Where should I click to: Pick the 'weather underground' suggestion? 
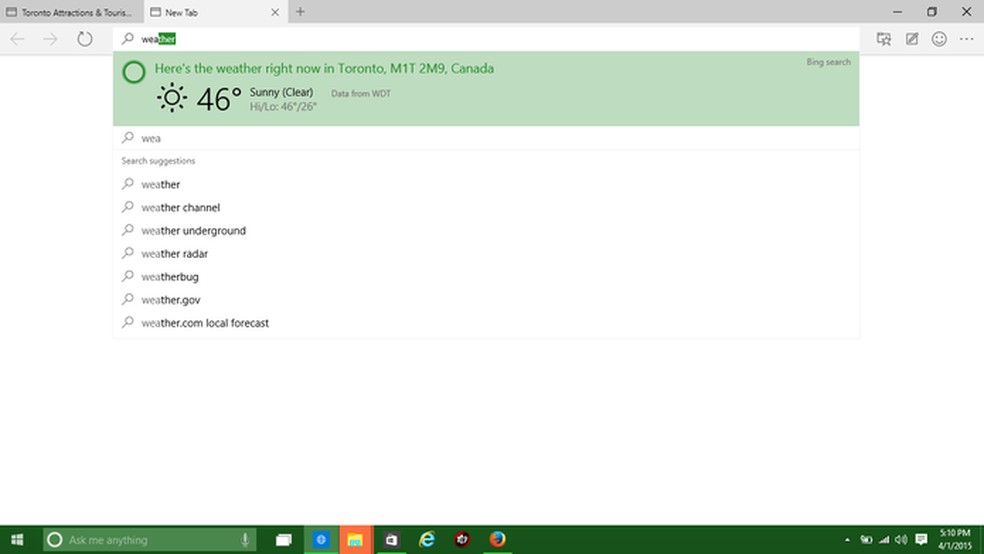tap(486, 231)
